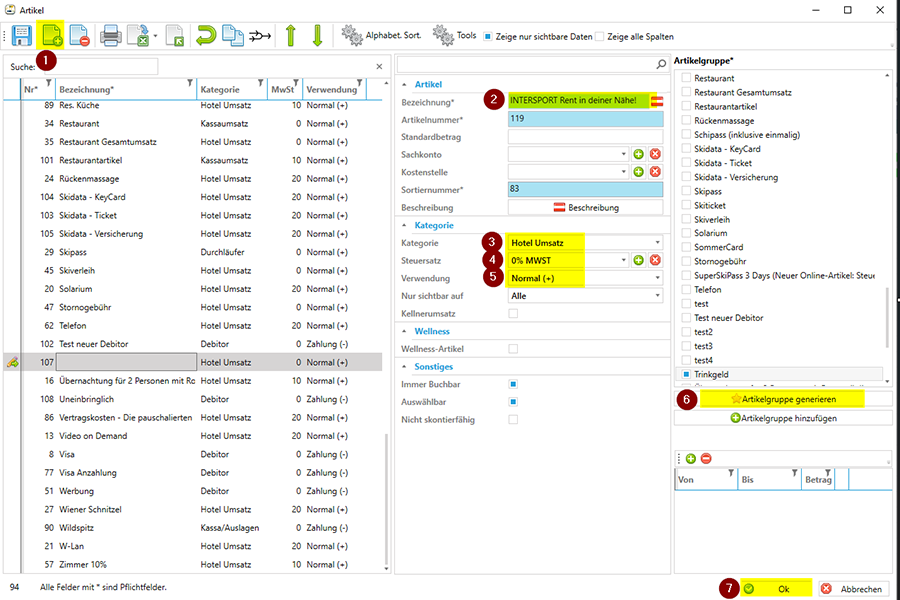Click the new article icon
900x600 pixels.
pos(51,37)
